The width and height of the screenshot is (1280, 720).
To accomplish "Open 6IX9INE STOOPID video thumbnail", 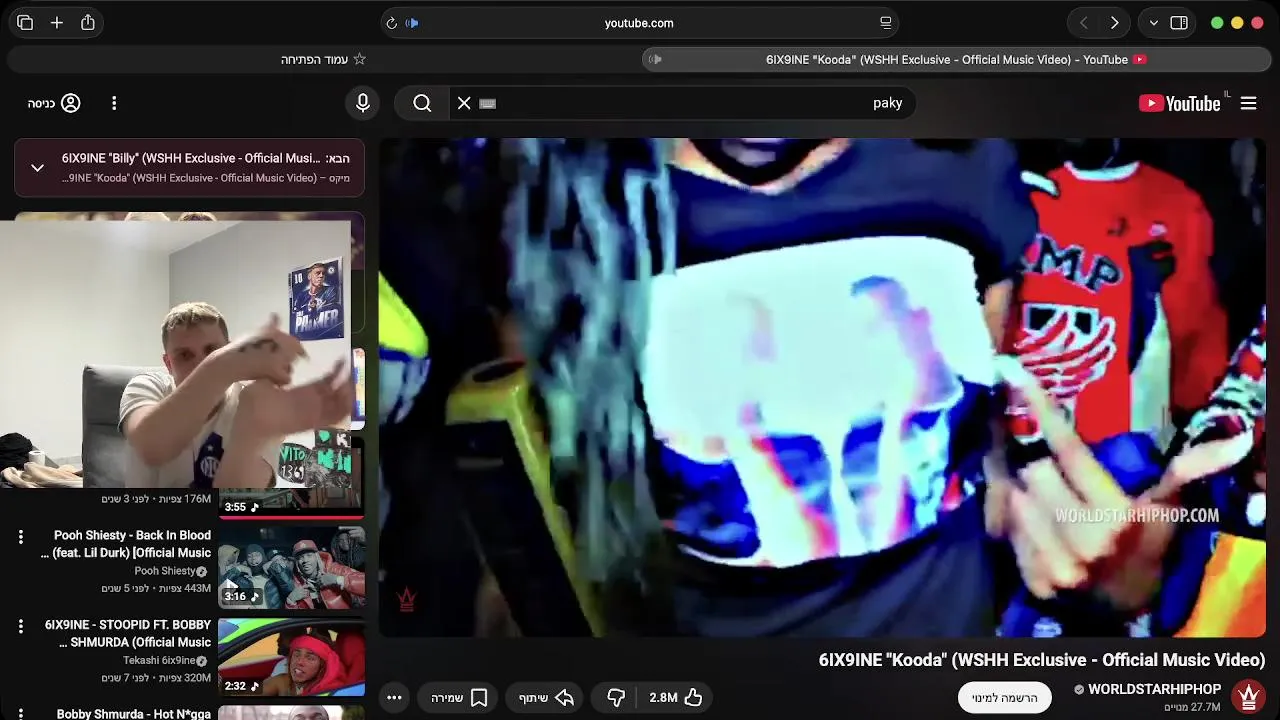I will [291, 657].
